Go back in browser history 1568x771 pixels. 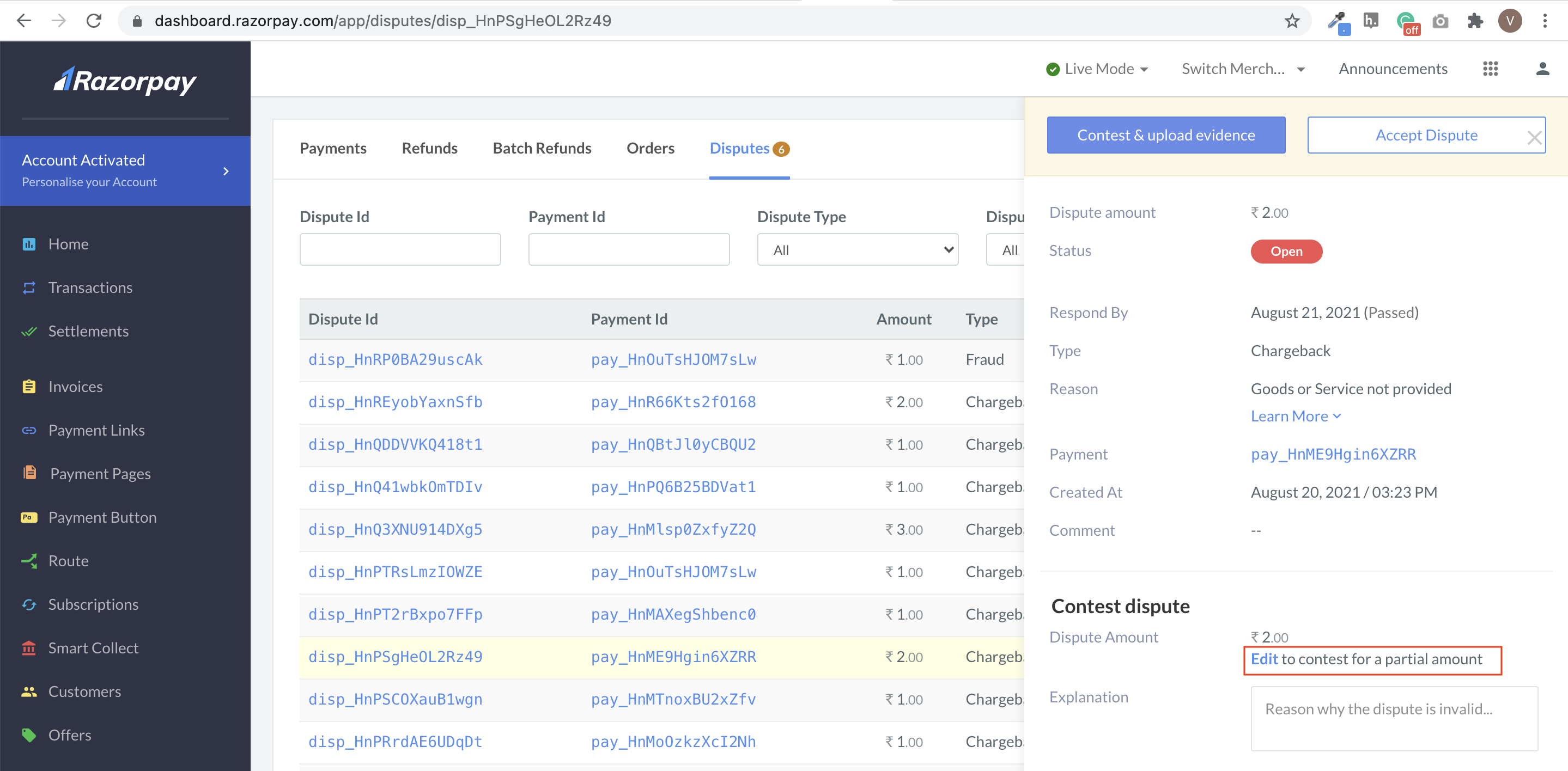24,21
